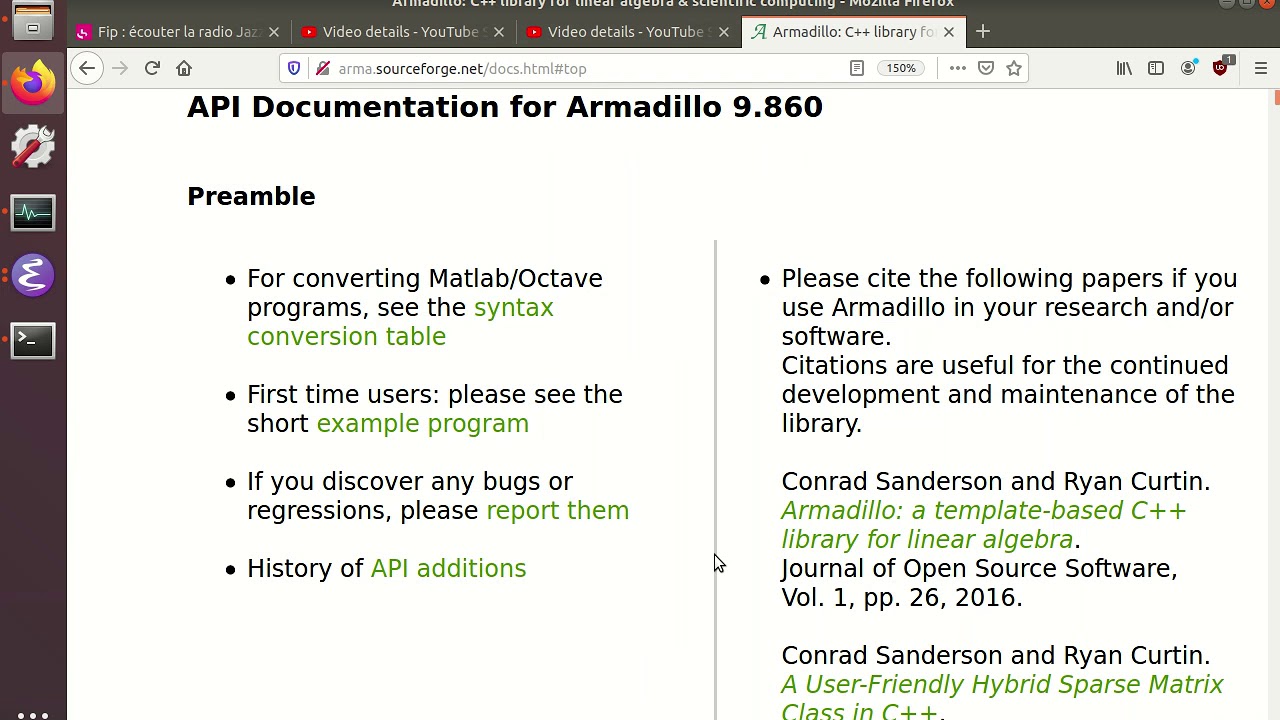Open Emacs from the dock
The width and height of the screenshot is (1280, 720).
pos(33,276)
